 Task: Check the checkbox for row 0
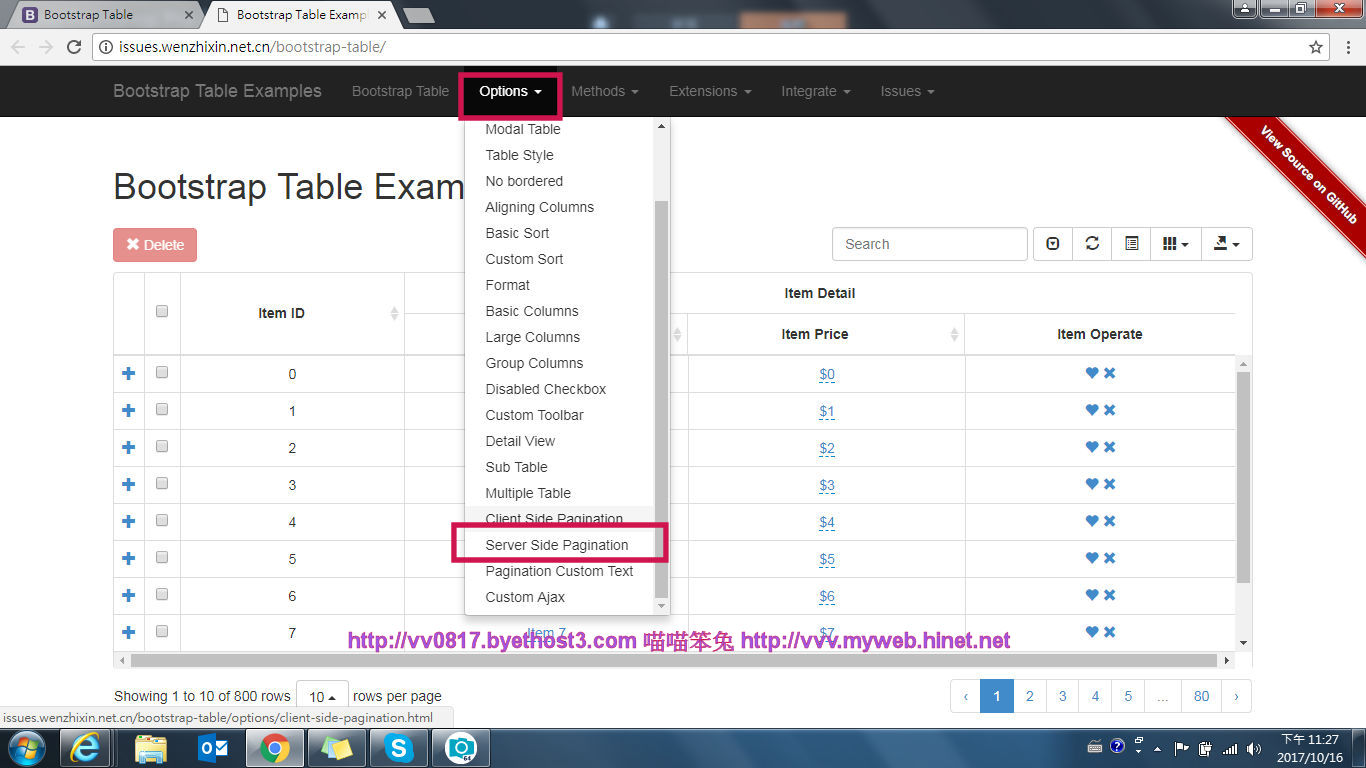(162, 372)
